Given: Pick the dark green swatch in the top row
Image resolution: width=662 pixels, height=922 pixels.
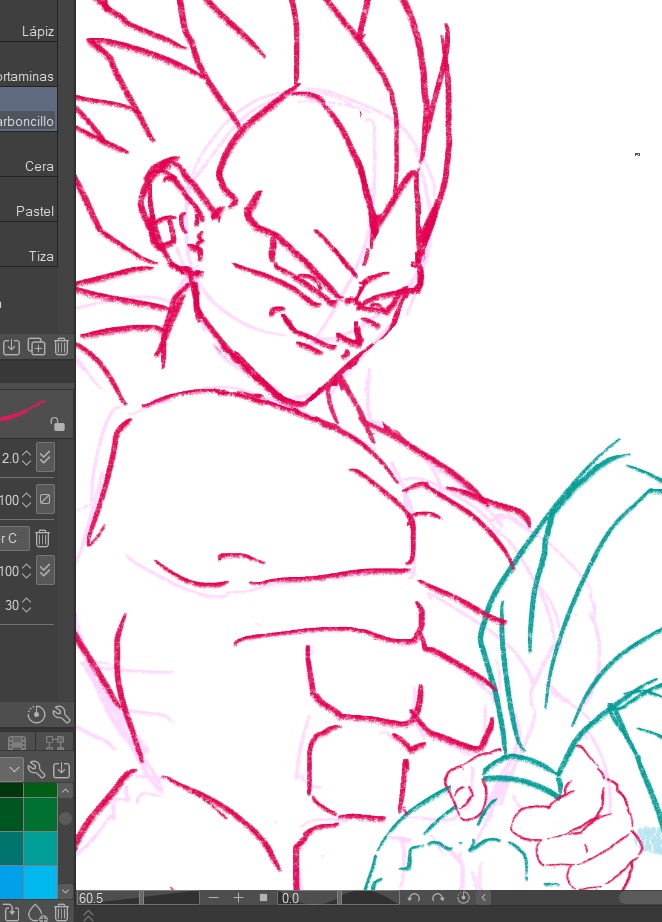Looking at the screenshot, I should tap(11, 790).
